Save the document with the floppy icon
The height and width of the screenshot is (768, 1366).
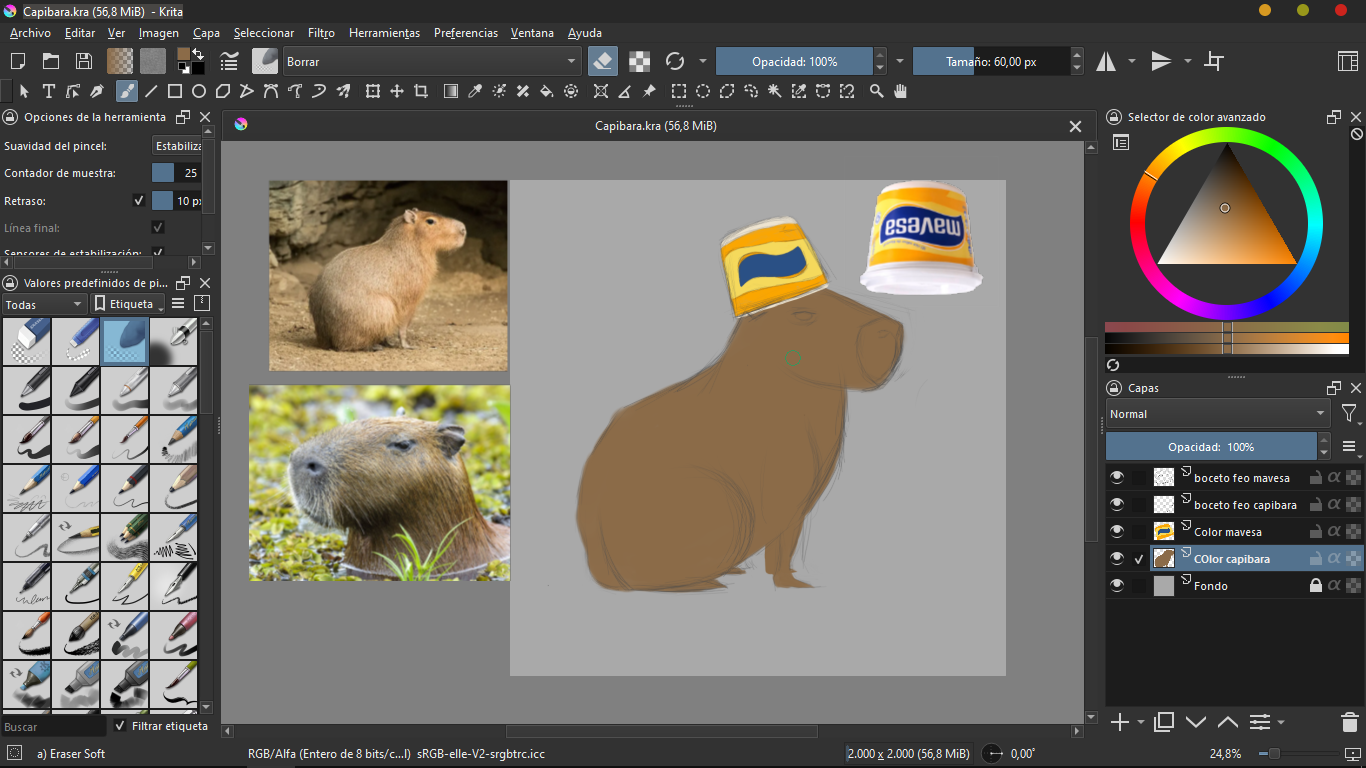(x=84, y=61)
